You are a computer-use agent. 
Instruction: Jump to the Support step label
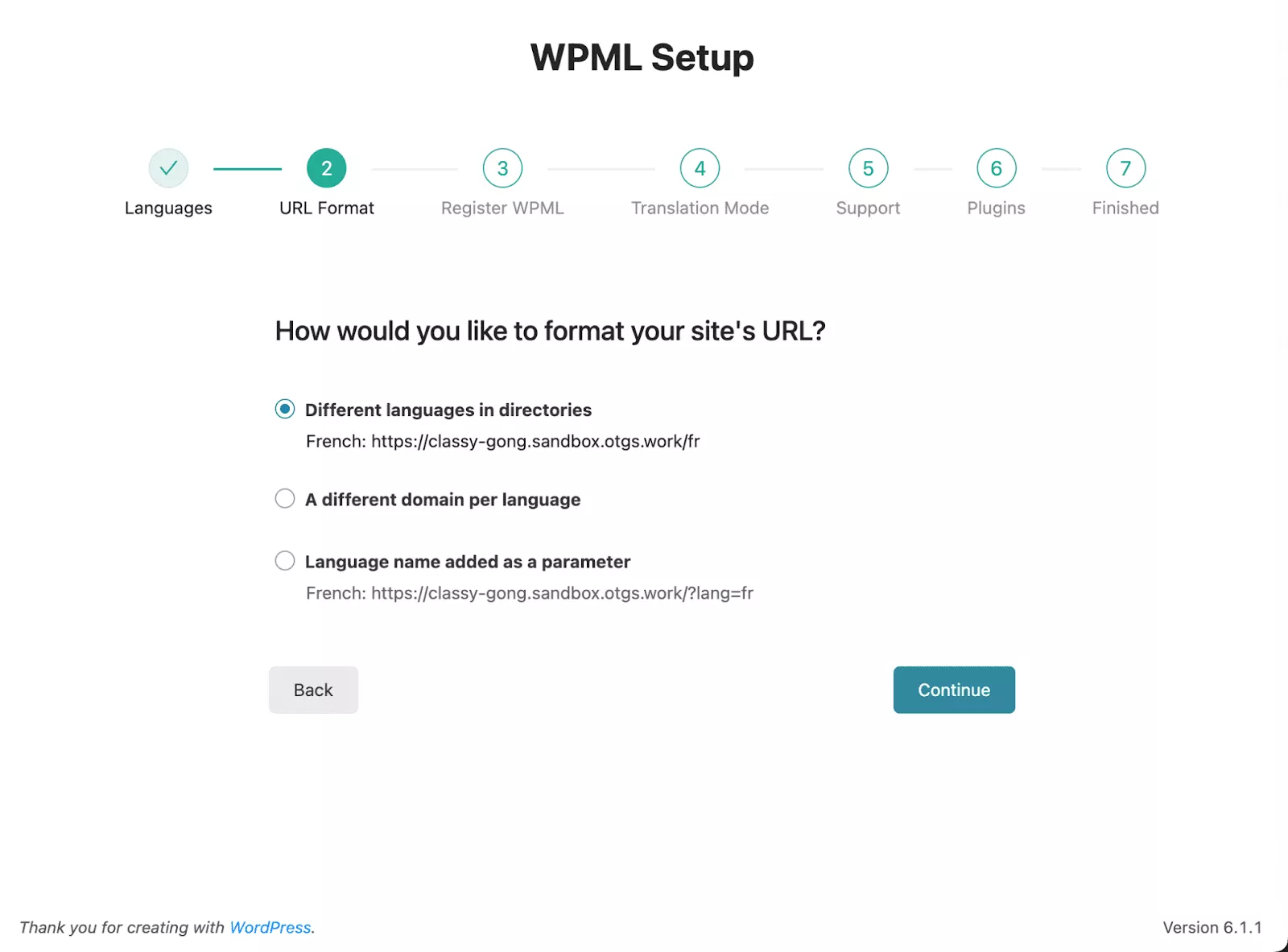point(868,208)
